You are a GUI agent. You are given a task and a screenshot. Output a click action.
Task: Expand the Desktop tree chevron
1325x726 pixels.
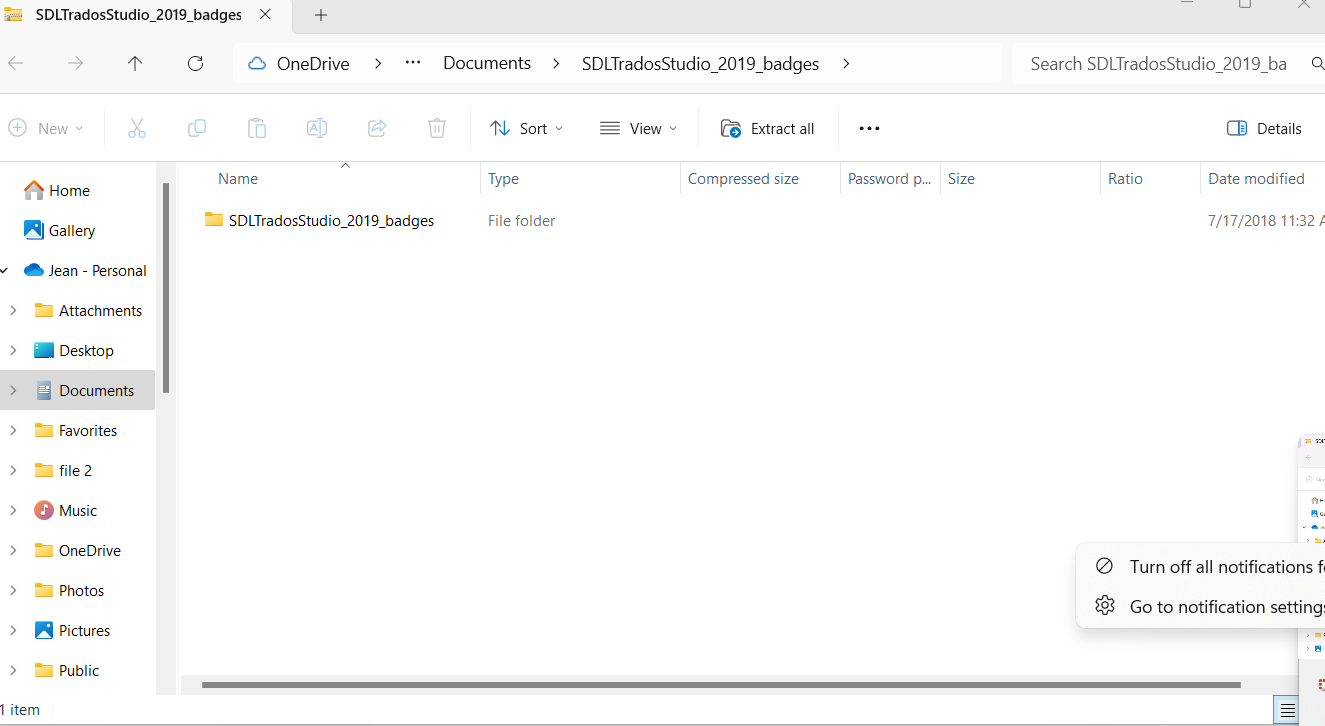tap(13, 350)
